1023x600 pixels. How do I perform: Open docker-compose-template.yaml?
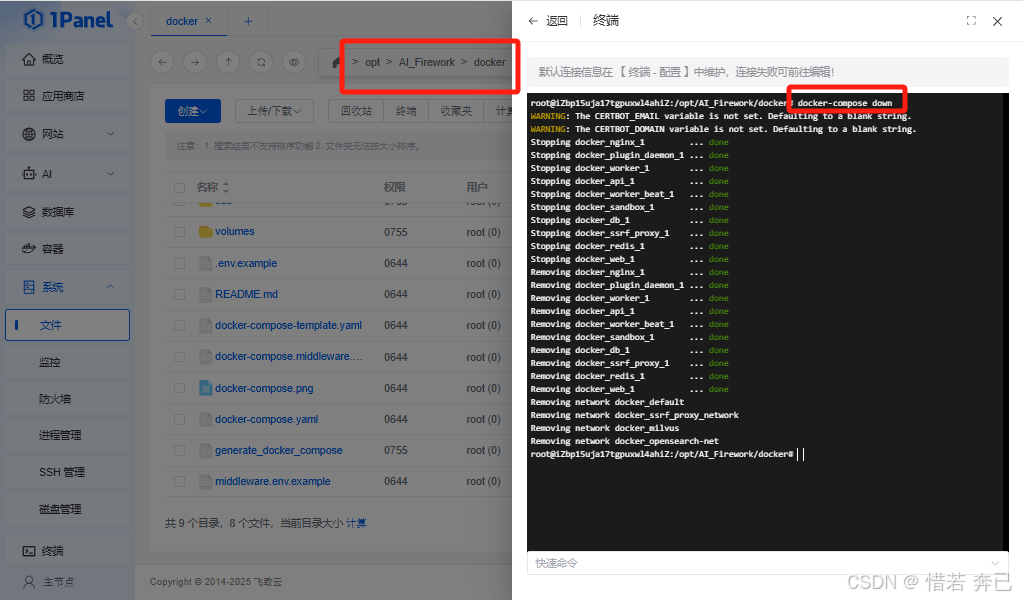click(288, 325)
